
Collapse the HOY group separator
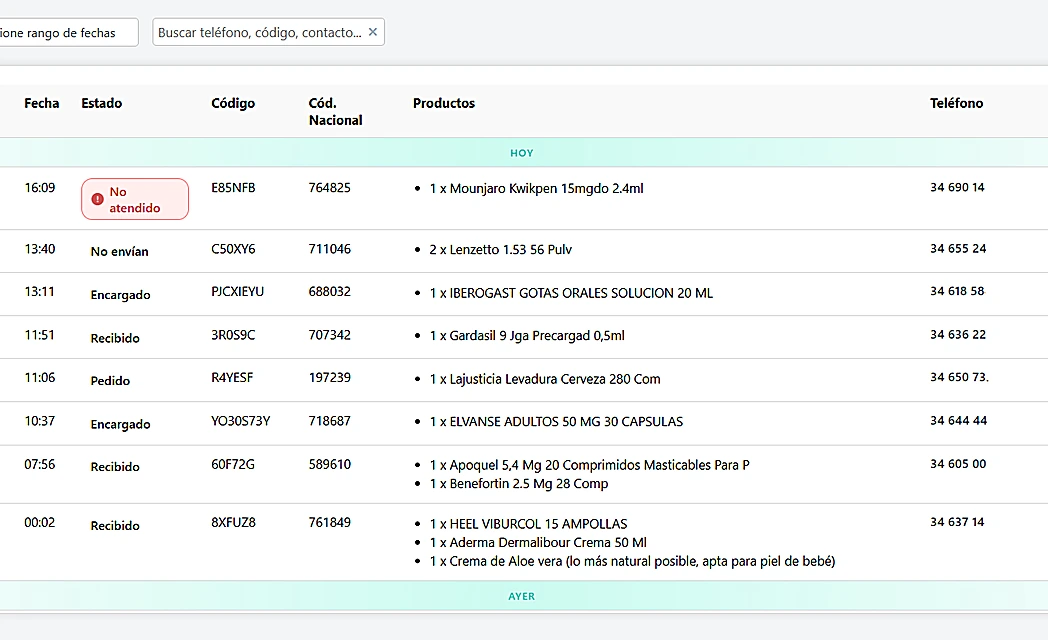[522, 153]
